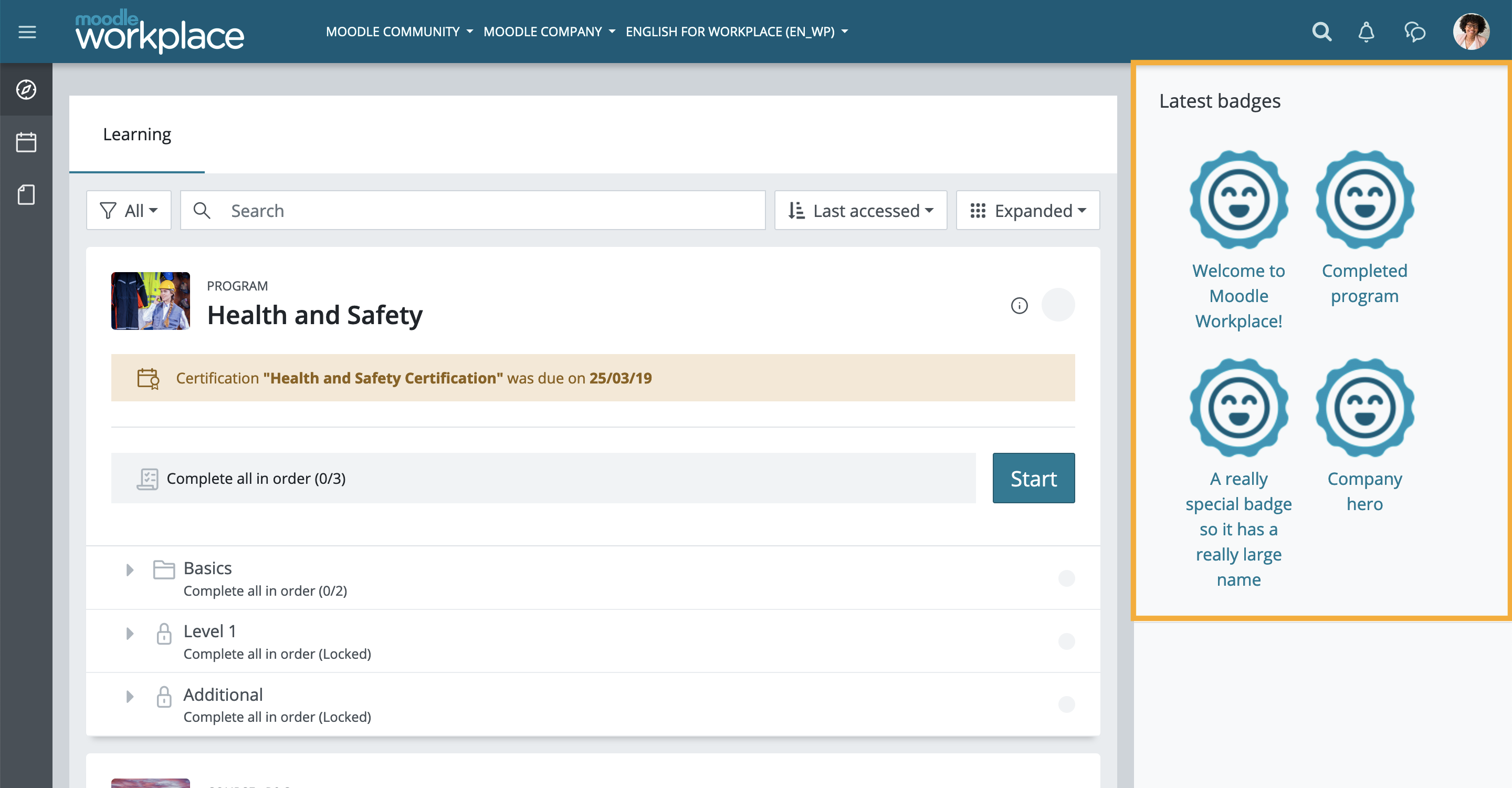Open the private files icon in sidebar
The image size is (1512, 788).
26,194
